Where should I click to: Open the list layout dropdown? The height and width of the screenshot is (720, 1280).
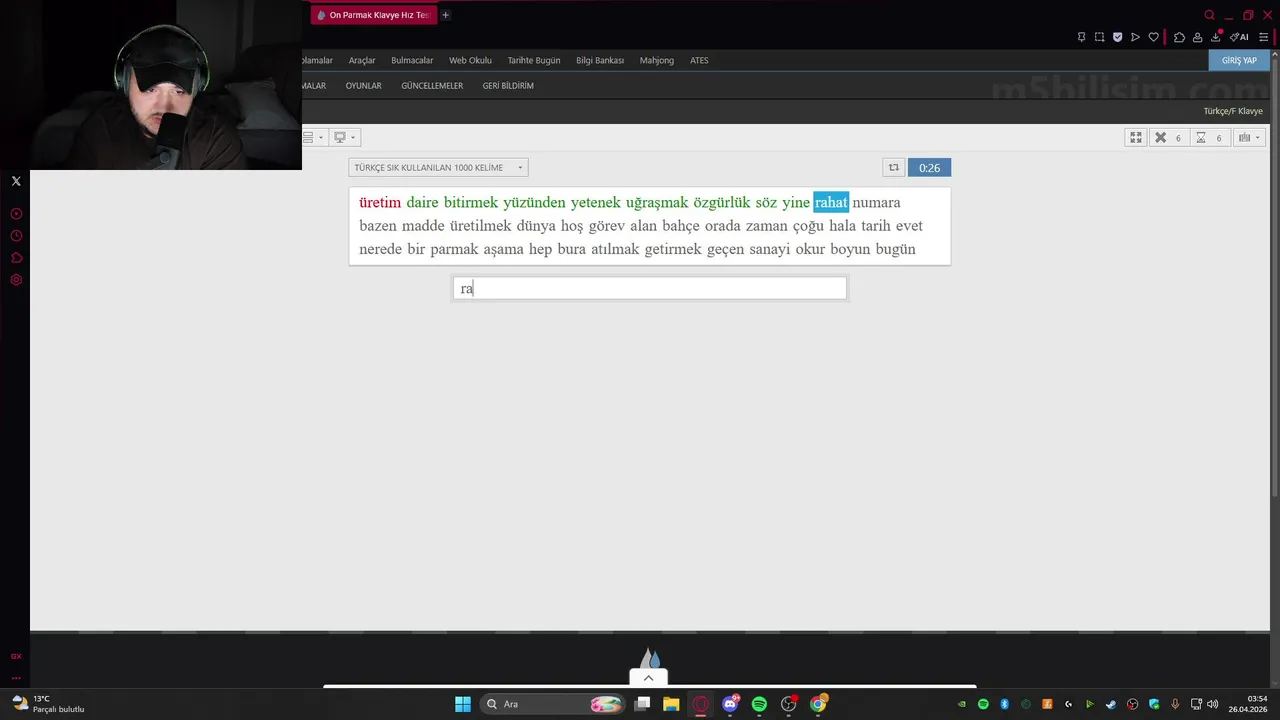(313, 137)
